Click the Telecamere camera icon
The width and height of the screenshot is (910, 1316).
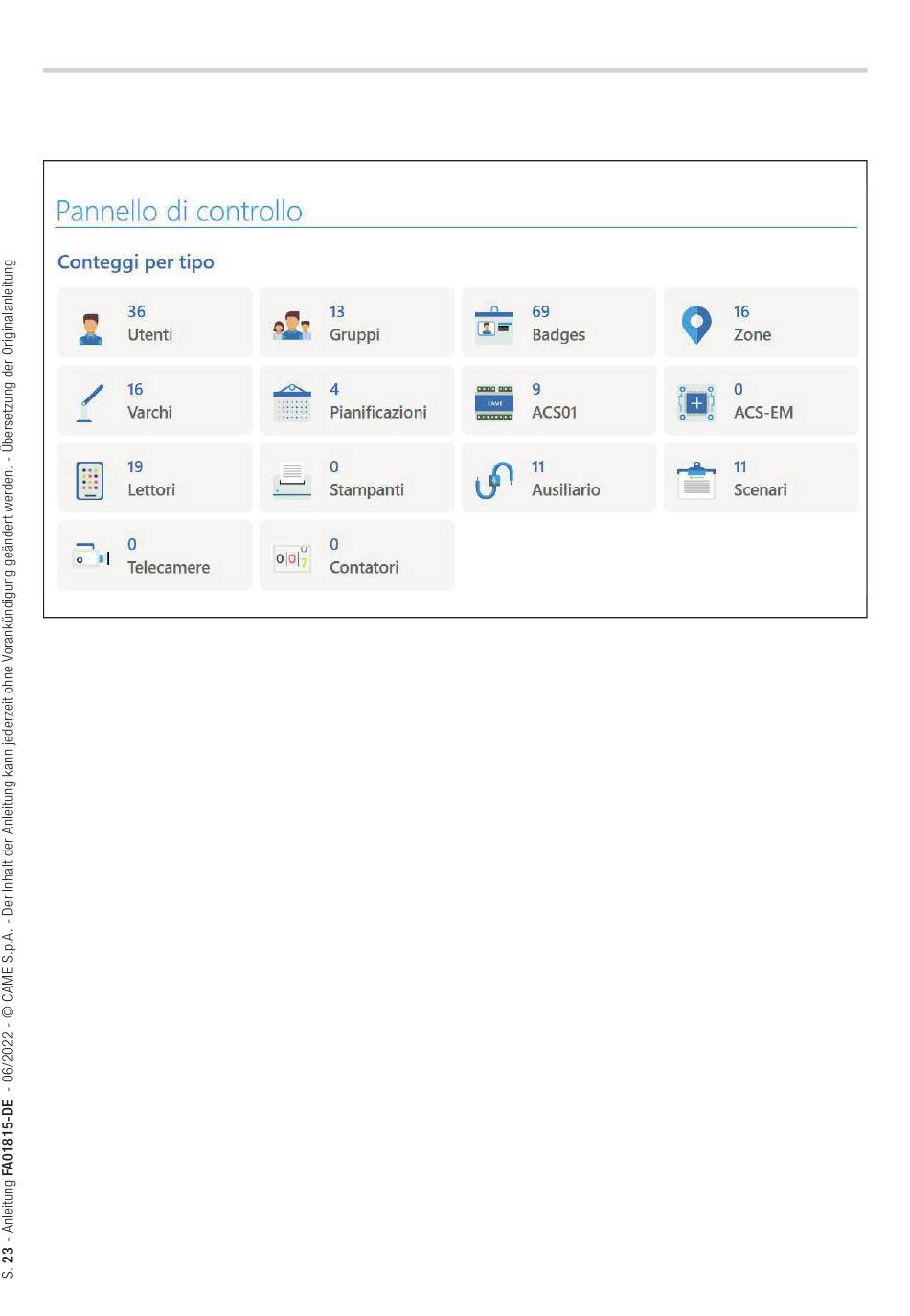pos(92,556)
